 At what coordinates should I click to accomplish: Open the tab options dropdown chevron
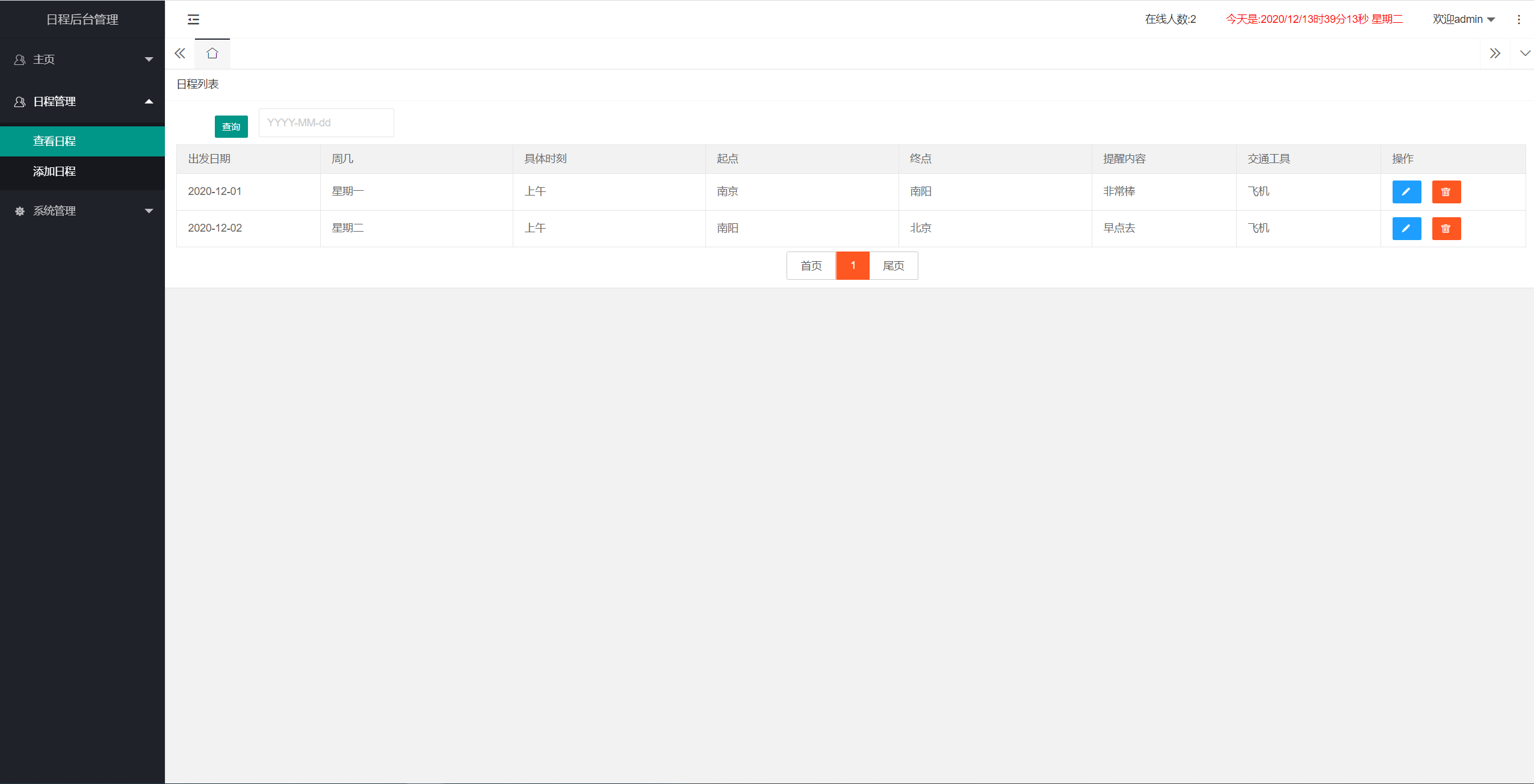point(1524,54)
